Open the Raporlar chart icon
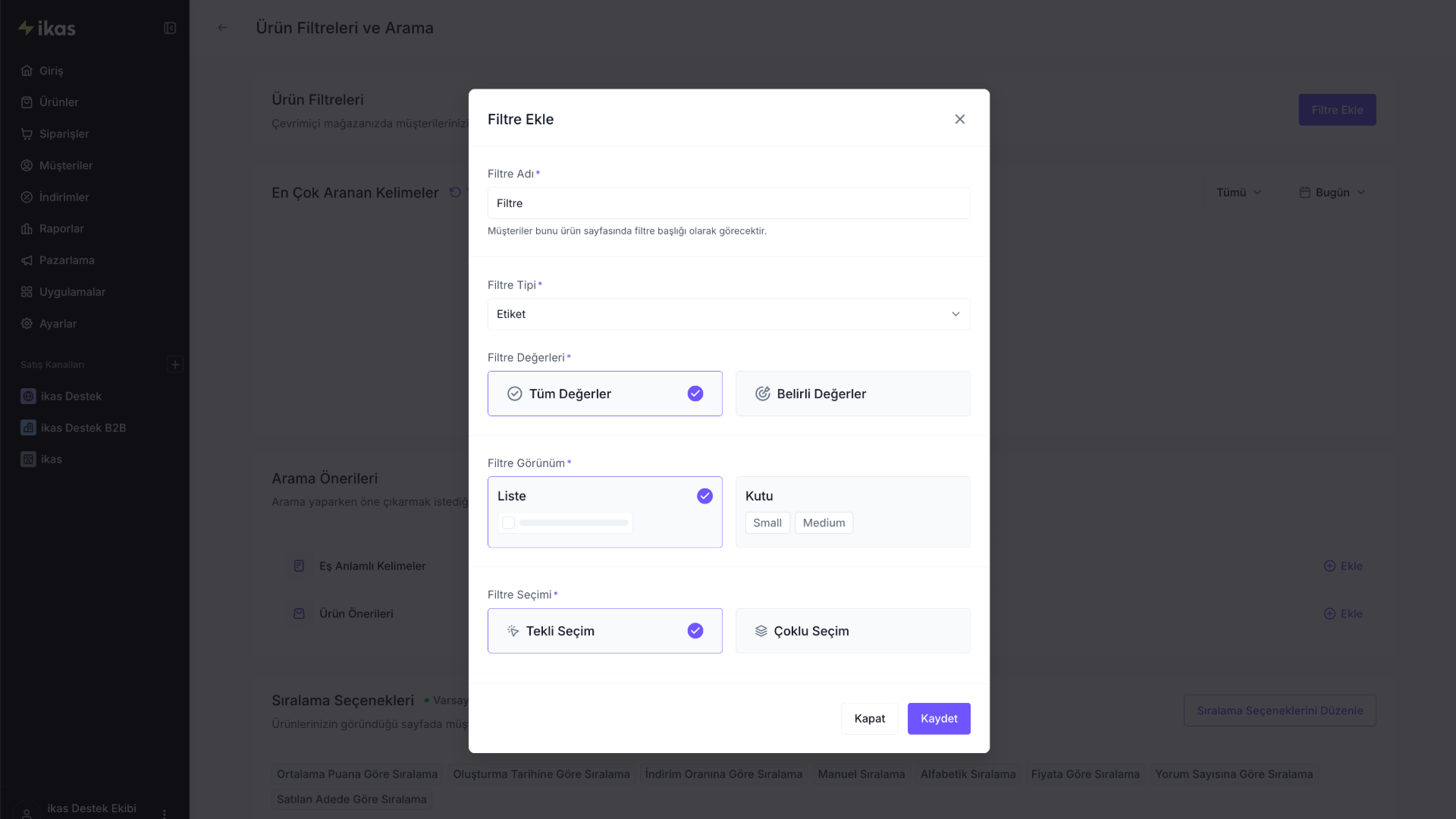Viewport: 1456px width, 819px height. [27, 229]
